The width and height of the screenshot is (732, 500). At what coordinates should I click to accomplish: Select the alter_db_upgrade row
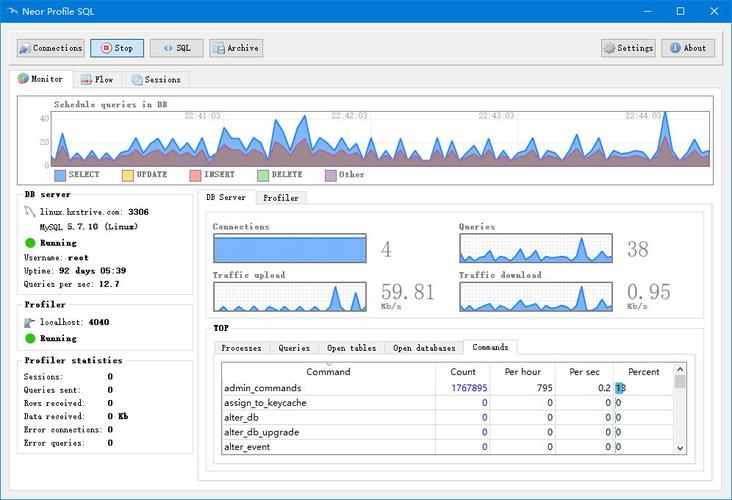point(447,432)
